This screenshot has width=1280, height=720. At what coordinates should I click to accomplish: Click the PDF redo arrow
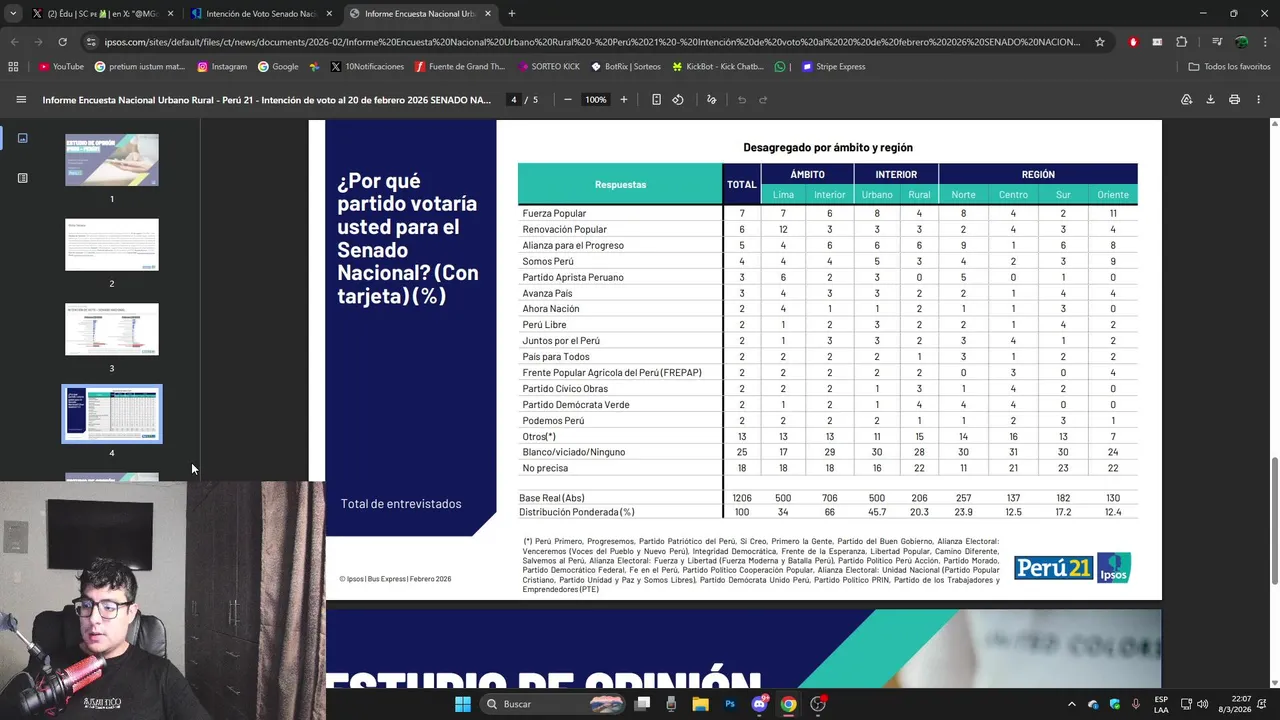[763, 100]
